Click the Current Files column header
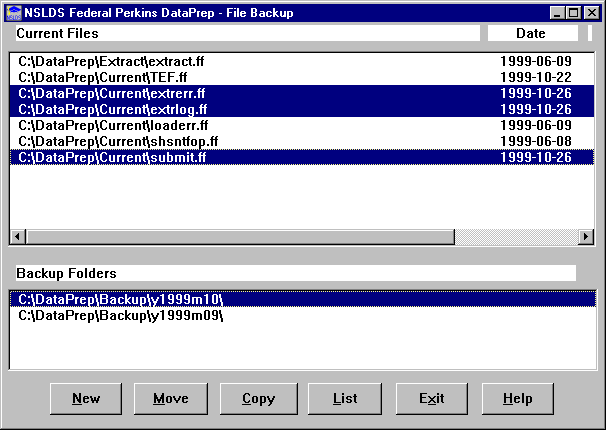Screen dimensions: 606x430 248,33
